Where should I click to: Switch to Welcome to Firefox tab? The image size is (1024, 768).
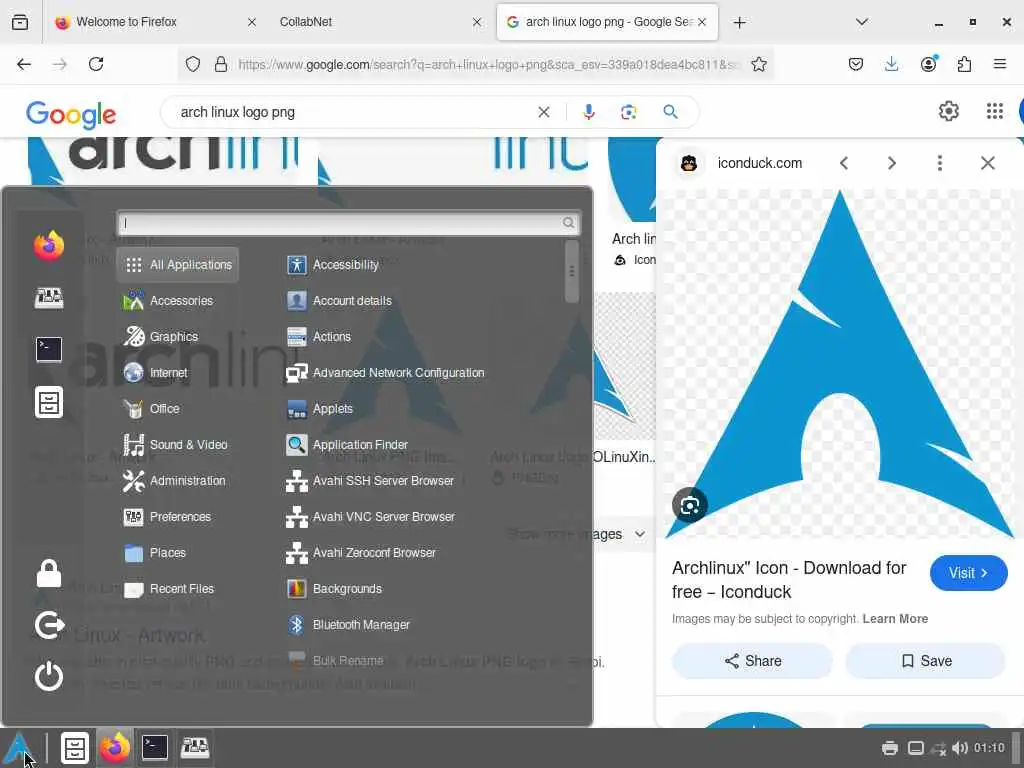pyautogui.click(x=157, y=22)
